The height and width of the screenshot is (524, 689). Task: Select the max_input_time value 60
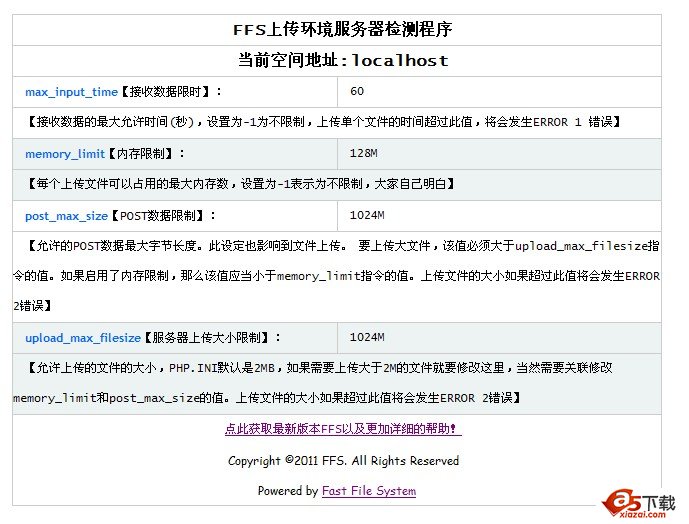pos(357,91)
